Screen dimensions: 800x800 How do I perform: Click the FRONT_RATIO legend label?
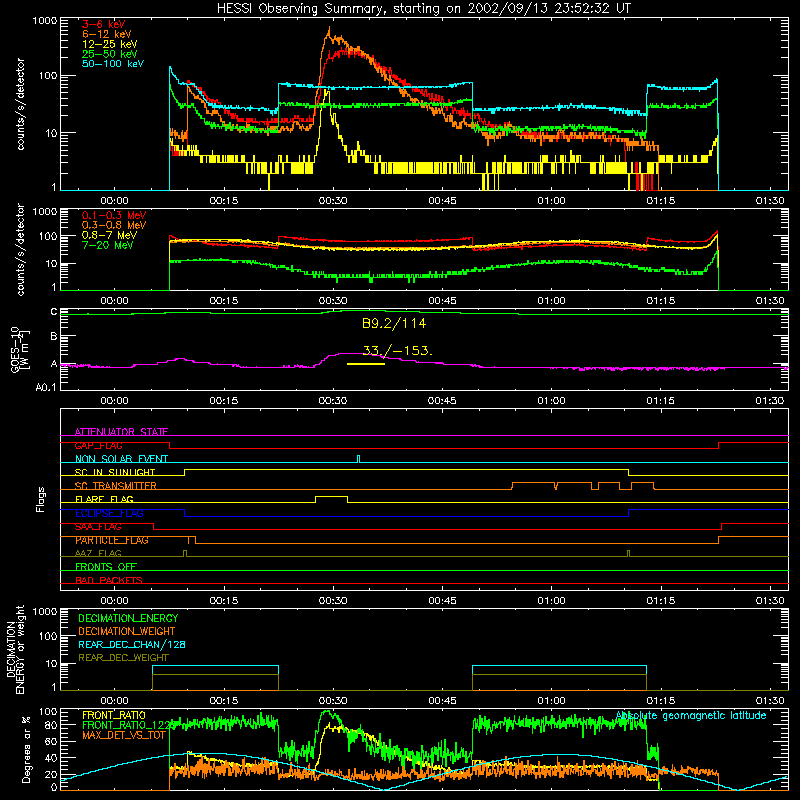tap(114, 715)
